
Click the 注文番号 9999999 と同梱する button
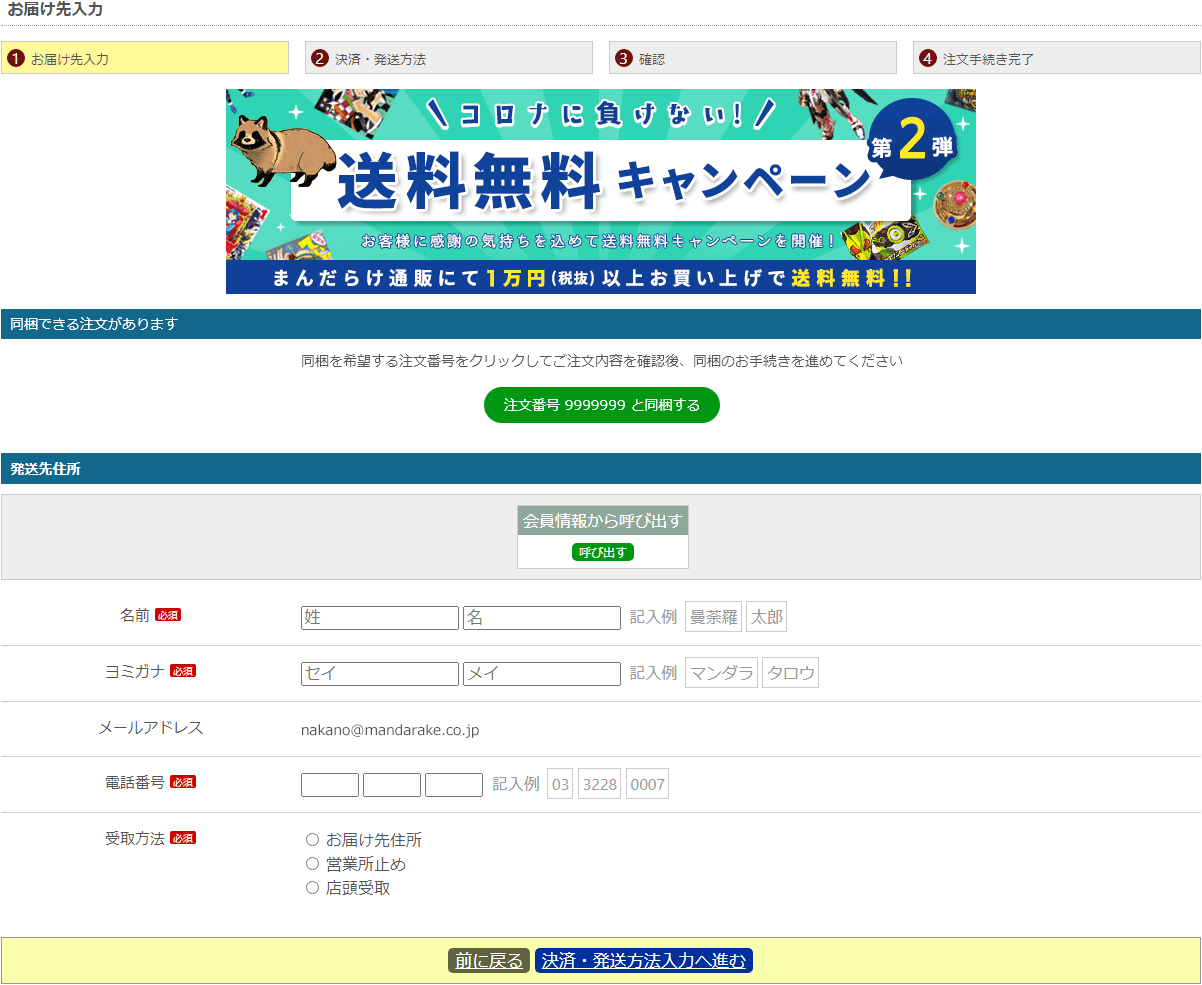pos(601,405)
